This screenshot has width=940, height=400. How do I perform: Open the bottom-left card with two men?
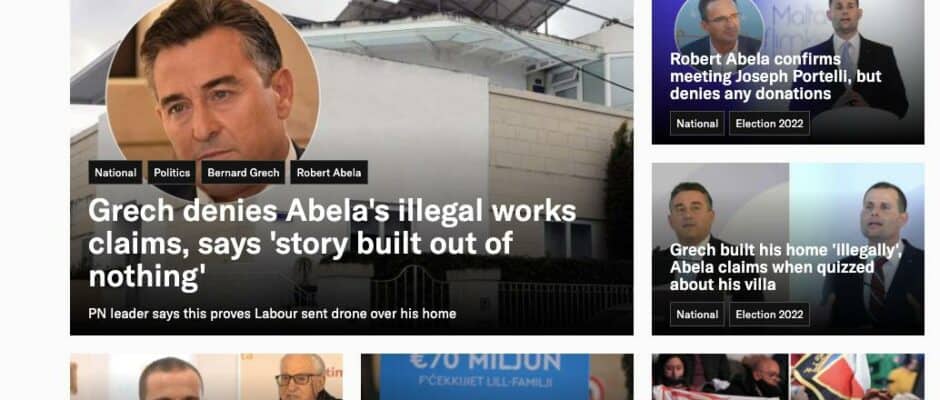tap(206, 377)
